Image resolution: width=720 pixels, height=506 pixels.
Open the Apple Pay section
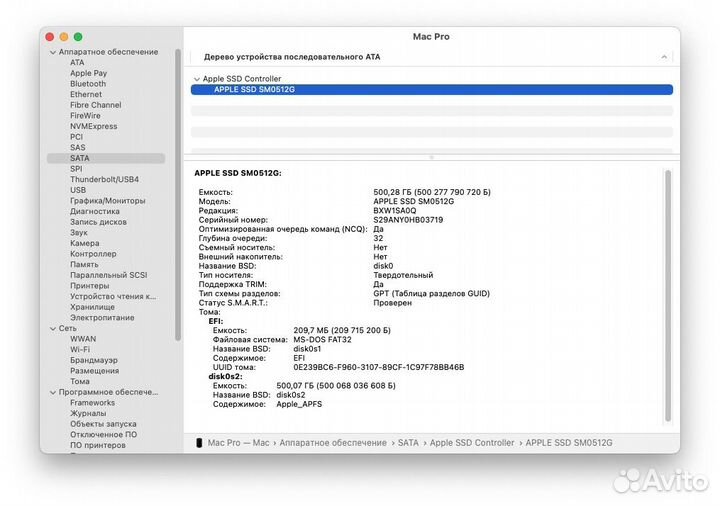click(88, 73)
